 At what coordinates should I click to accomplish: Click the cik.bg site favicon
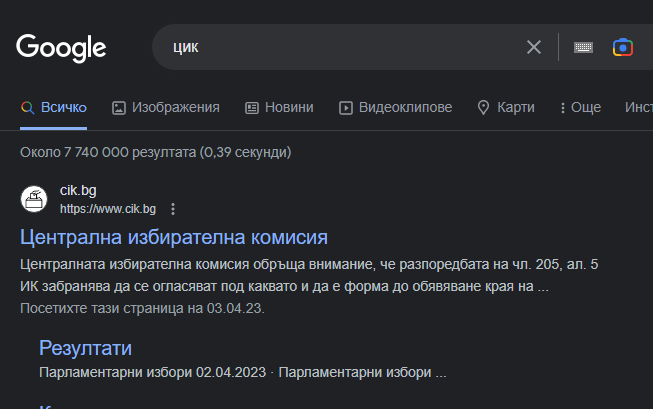(x=34, y=199)
